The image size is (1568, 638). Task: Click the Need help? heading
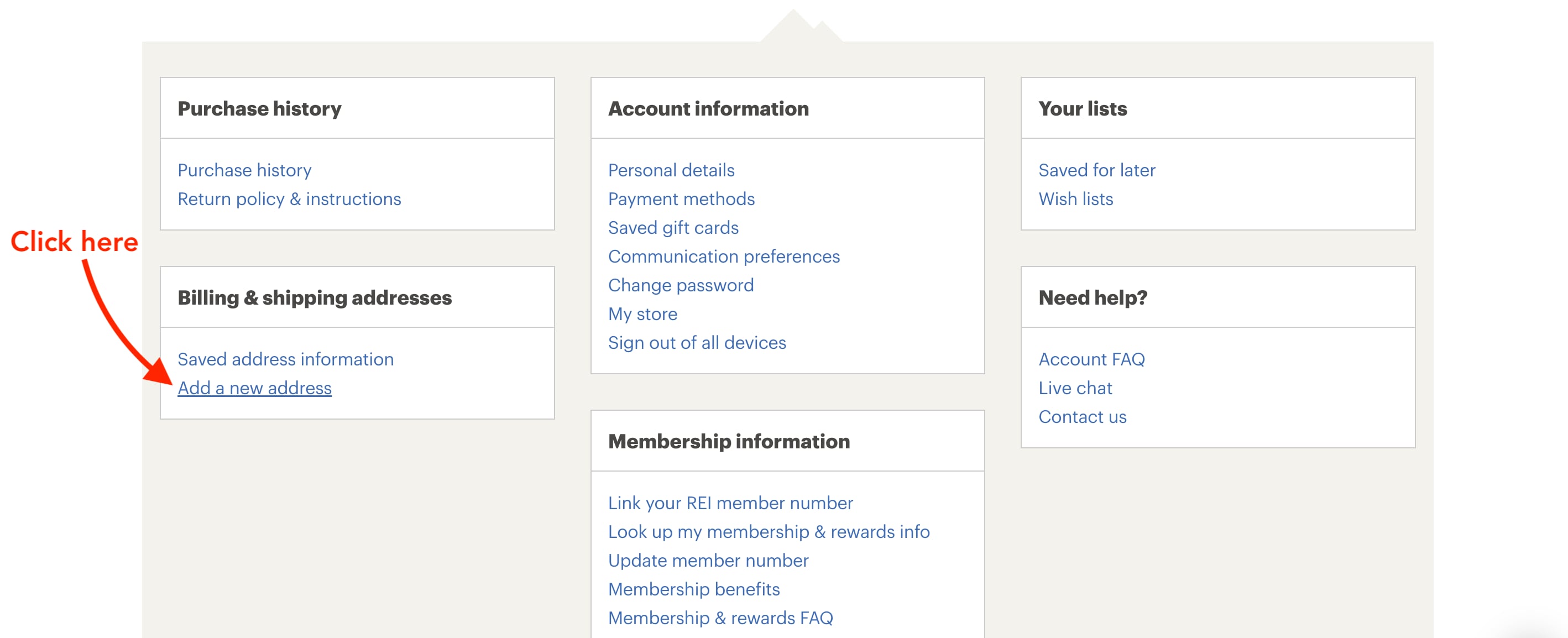pyautogui.click(x=1093, y=297)
